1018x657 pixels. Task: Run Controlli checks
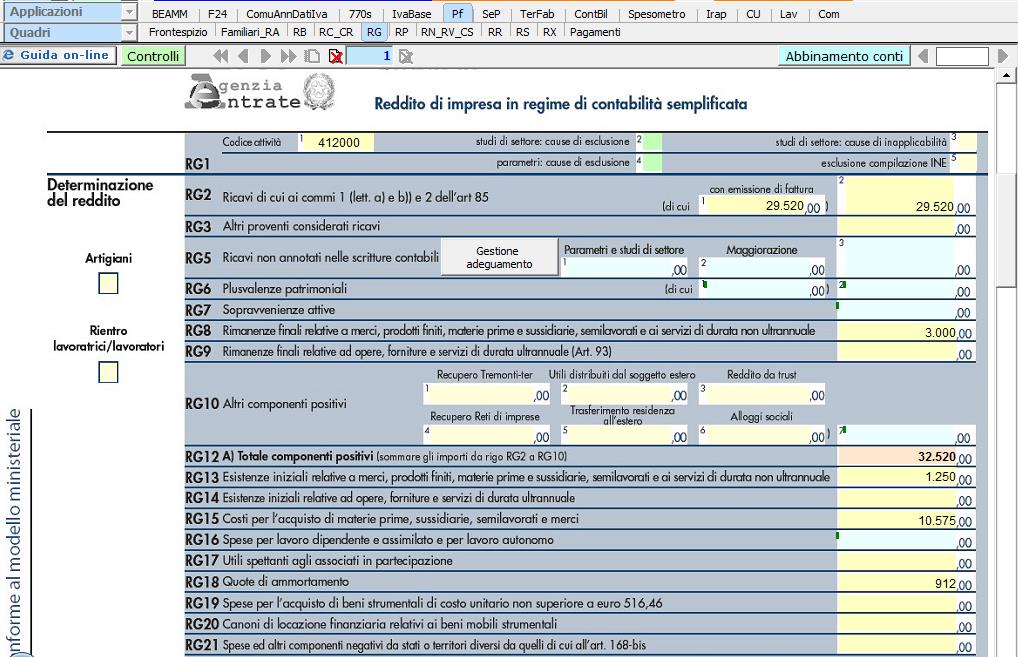click(153, 56)
